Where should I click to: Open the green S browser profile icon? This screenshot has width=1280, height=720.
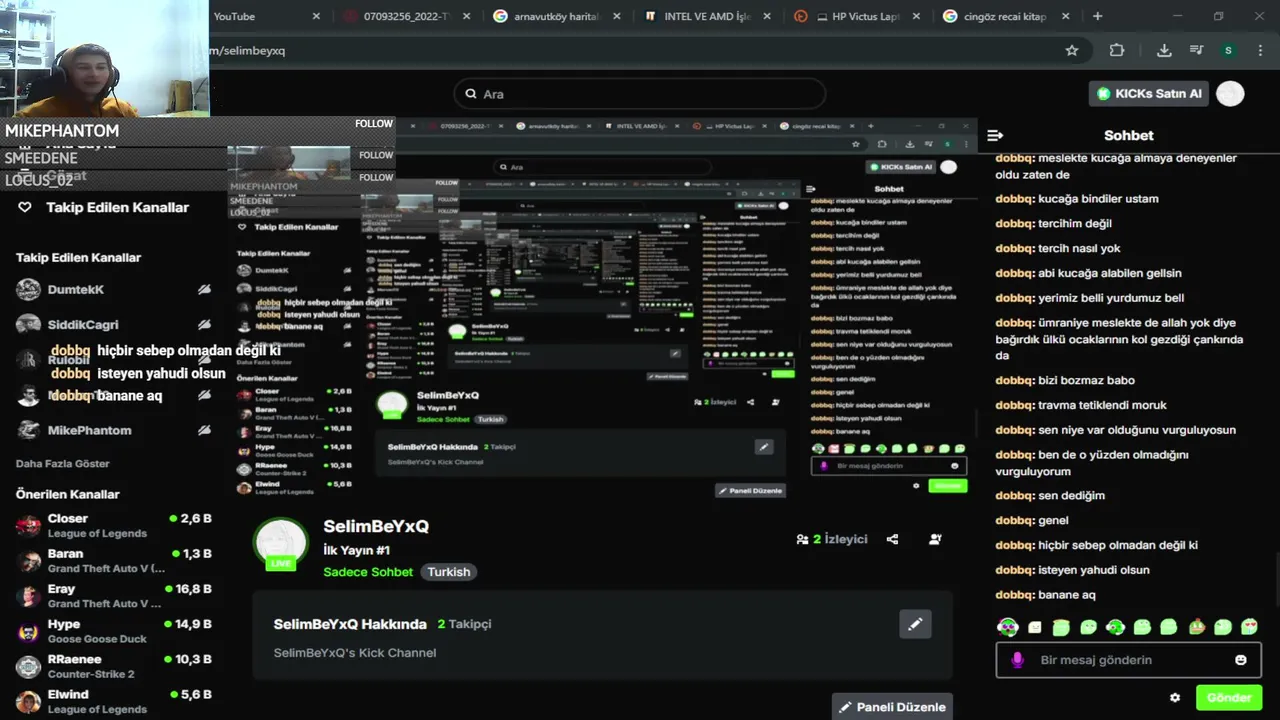point(1228,50)
